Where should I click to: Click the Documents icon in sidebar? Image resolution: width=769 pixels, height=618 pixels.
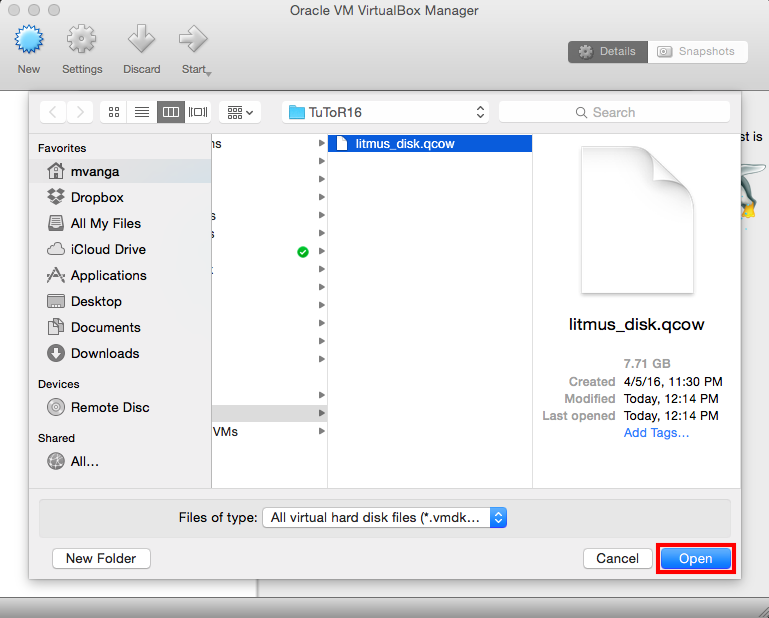tap(56, 327)
